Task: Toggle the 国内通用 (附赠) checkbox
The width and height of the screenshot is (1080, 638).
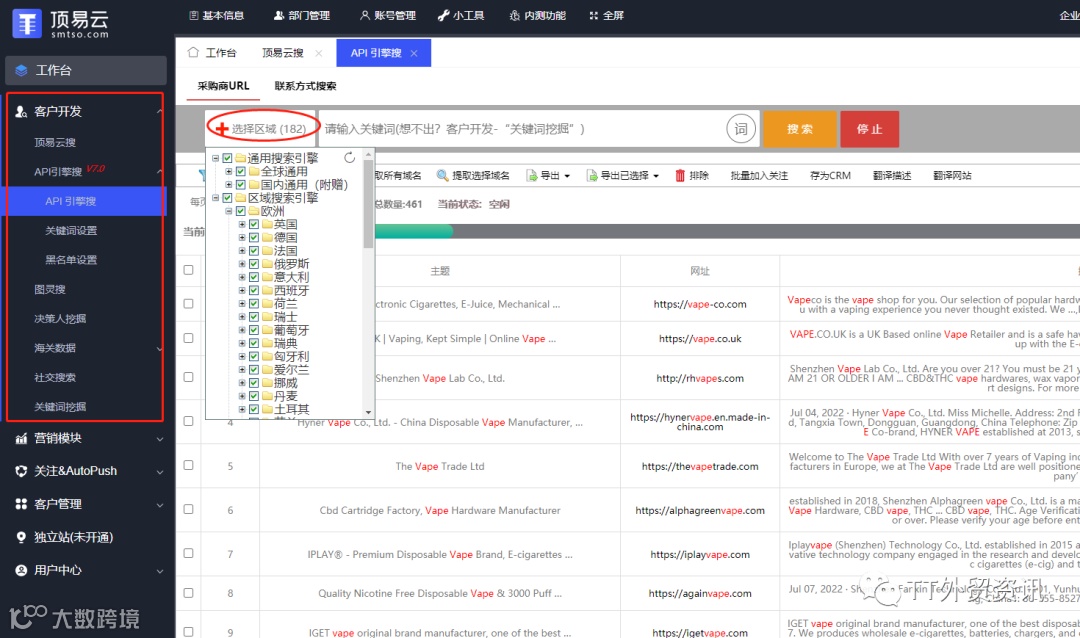Action: tap(240, 185)
